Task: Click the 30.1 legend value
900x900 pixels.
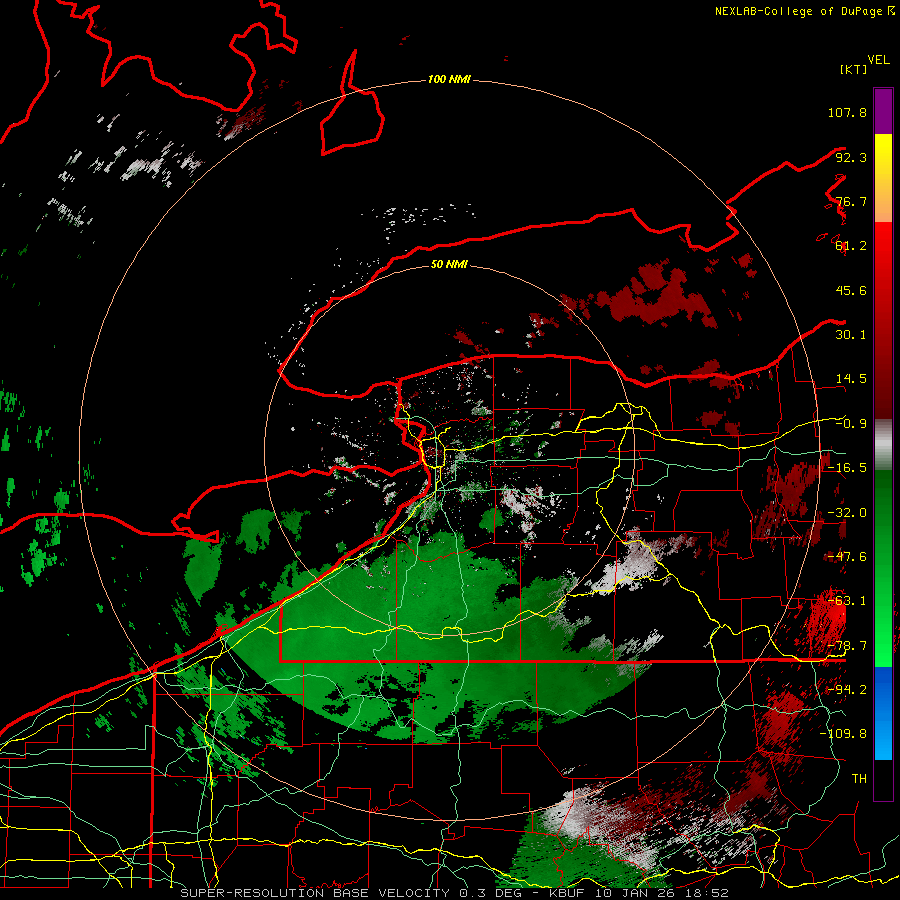Action: (851, 335)
